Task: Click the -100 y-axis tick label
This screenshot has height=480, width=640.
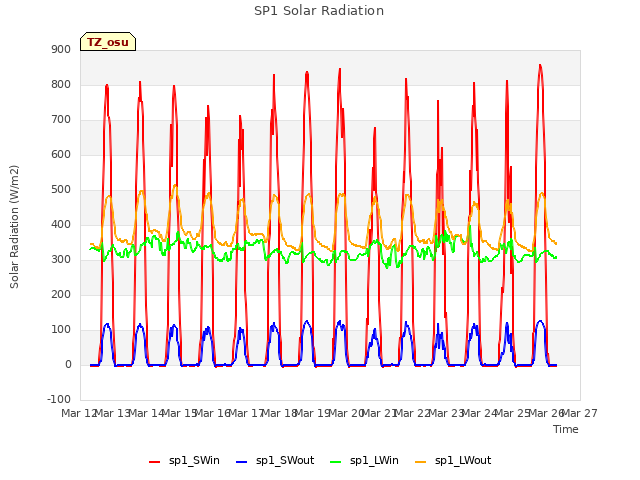Action: [x=59, y=399]
